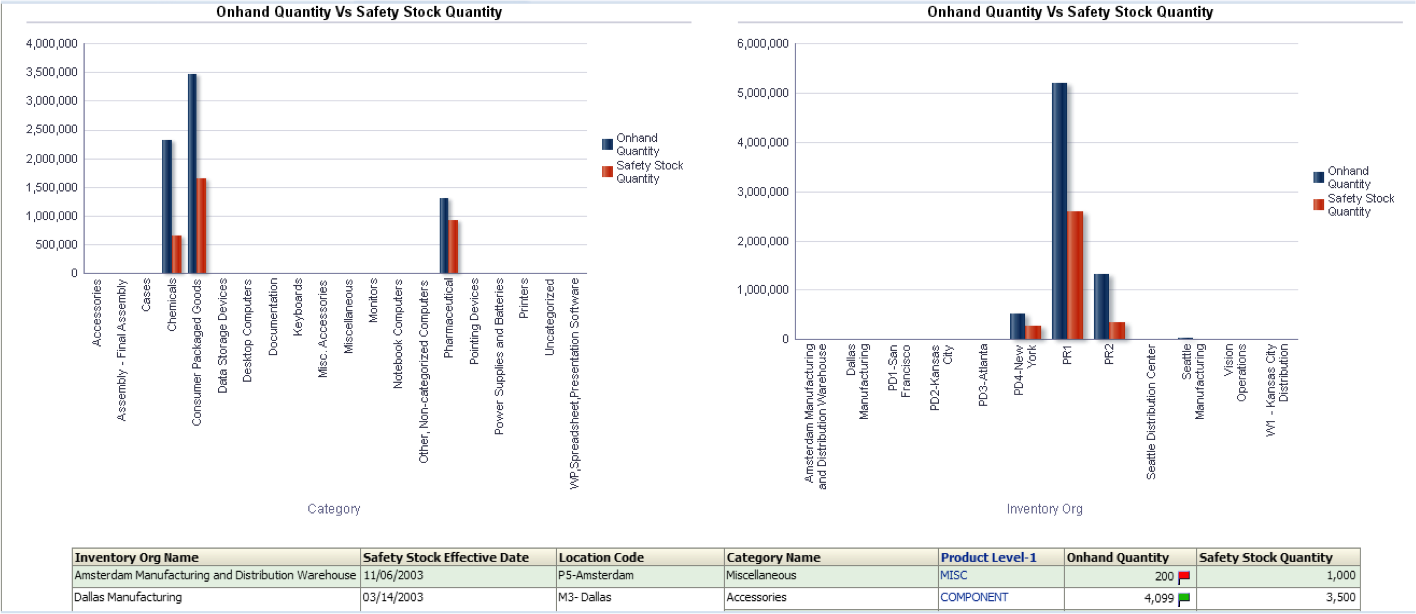Select the blue Onhand bar for Consumer Packaged Goods
The image size is (1416, 614).
click(x=192, y=173)
